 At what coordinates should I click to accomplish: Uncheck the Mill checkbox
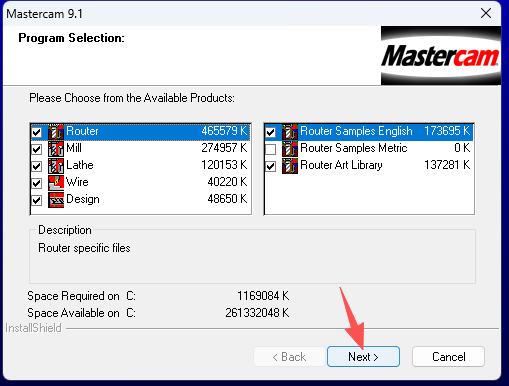37,149
